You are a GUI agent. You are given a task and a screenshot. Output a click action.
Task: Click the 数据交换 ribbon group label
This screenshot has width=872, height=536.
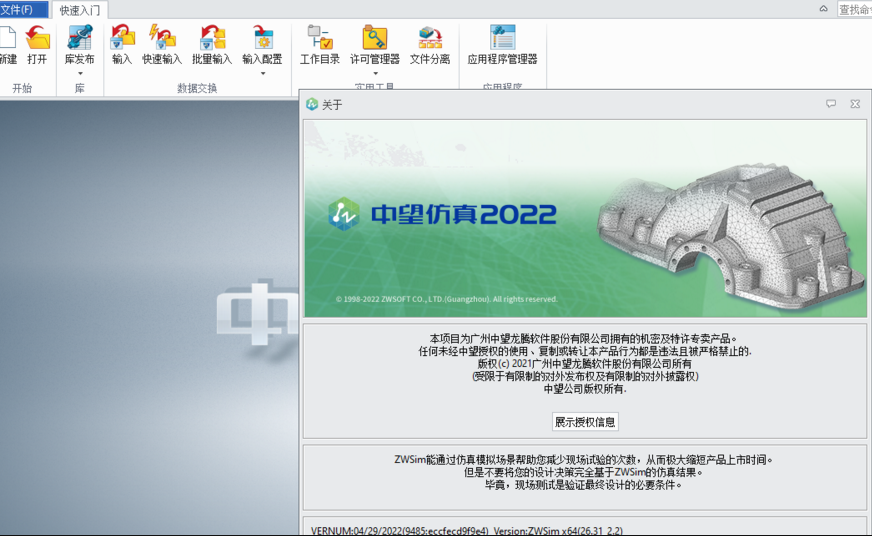tap(197, 88)
